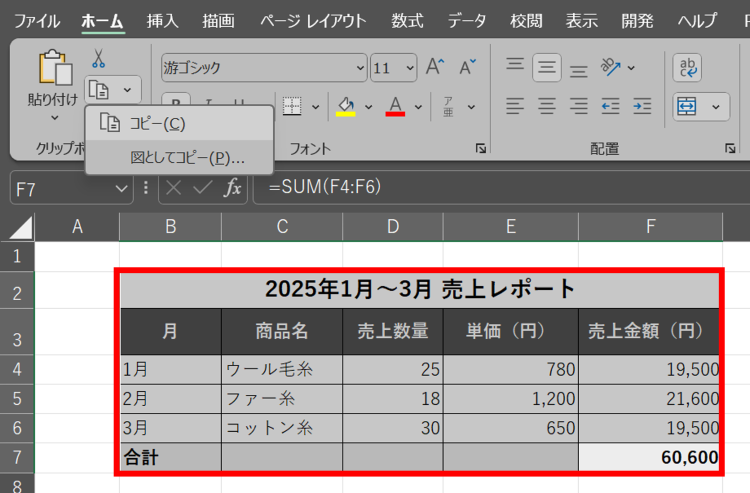
Task: Click the Borders icon
Action: tap(292, 106)
